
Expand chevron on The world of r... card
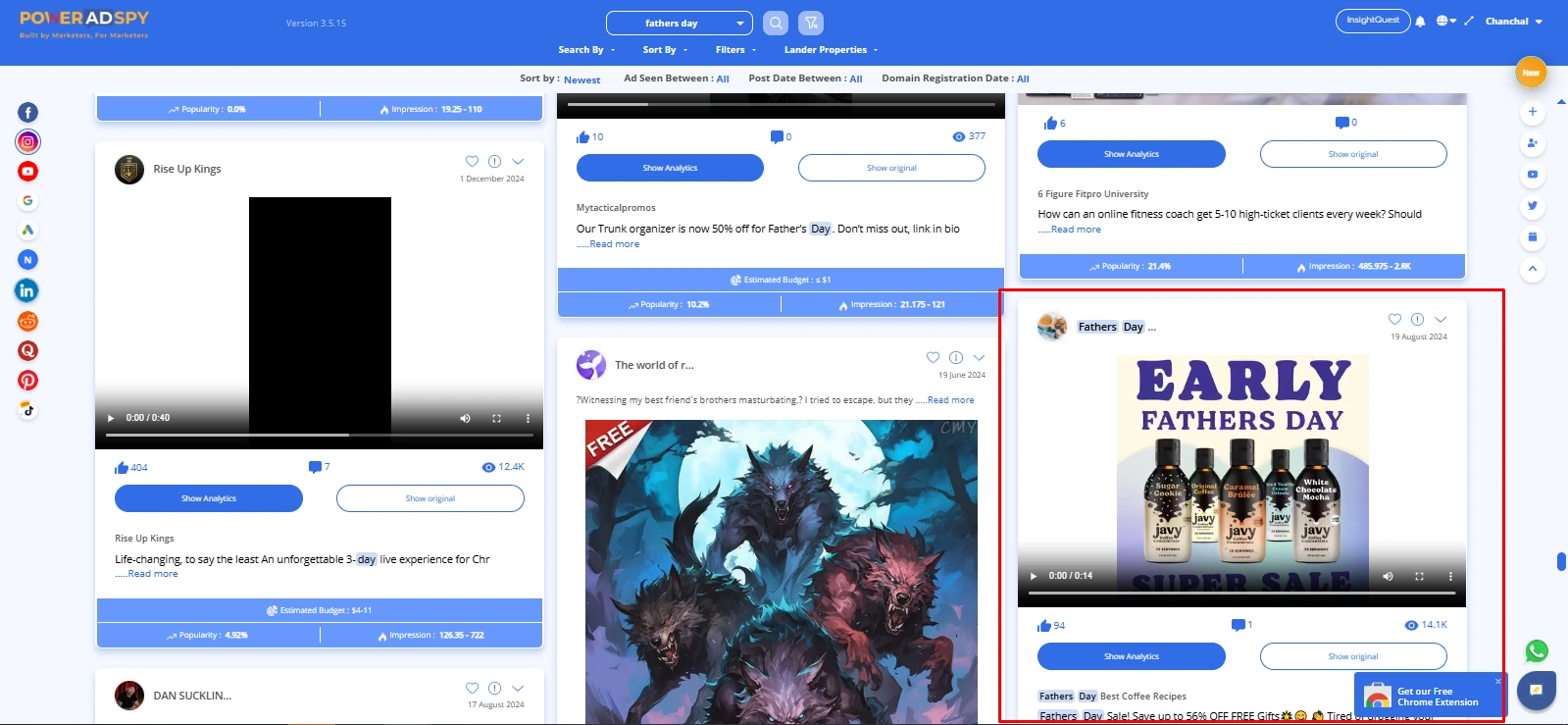[x=979, y=357]
